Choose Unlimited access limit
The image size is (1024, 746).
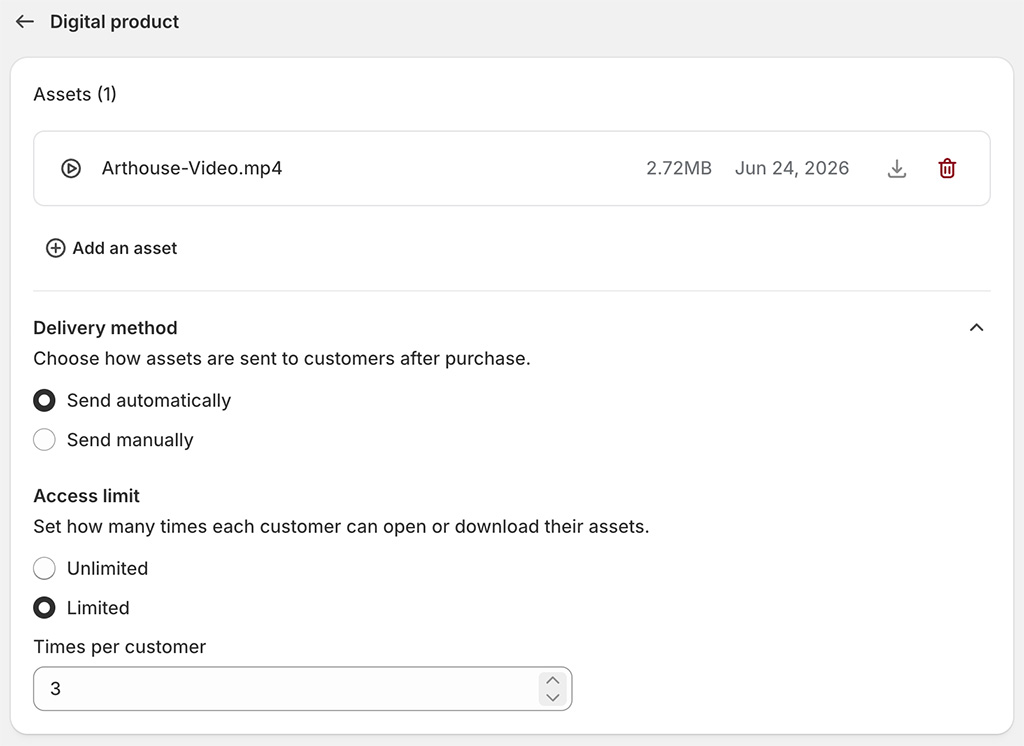44,568
